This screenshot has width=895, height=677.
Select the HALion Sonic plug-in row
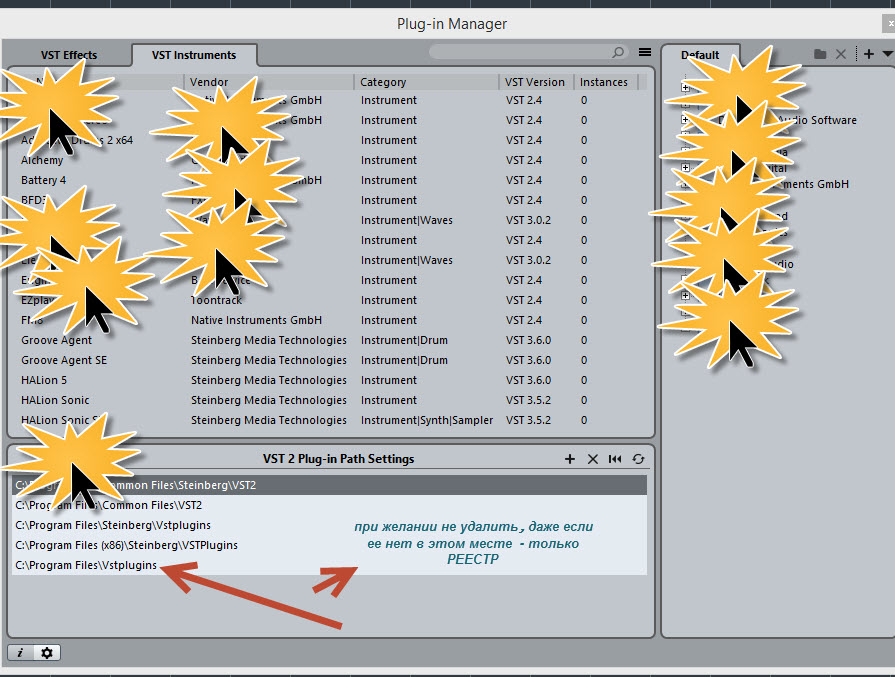[x=55, y=400]
